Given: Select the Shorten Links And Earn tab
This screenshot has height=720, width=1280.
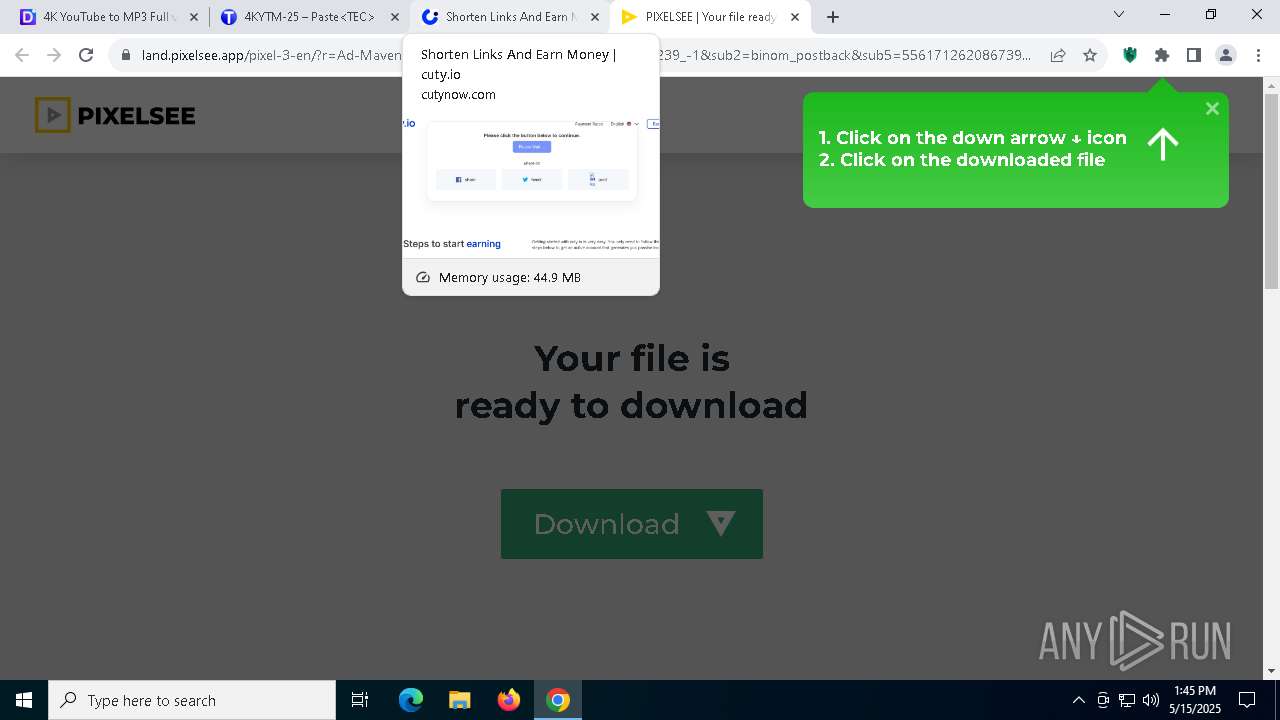Looking at the screenshot, I should (x=509, y=17).
